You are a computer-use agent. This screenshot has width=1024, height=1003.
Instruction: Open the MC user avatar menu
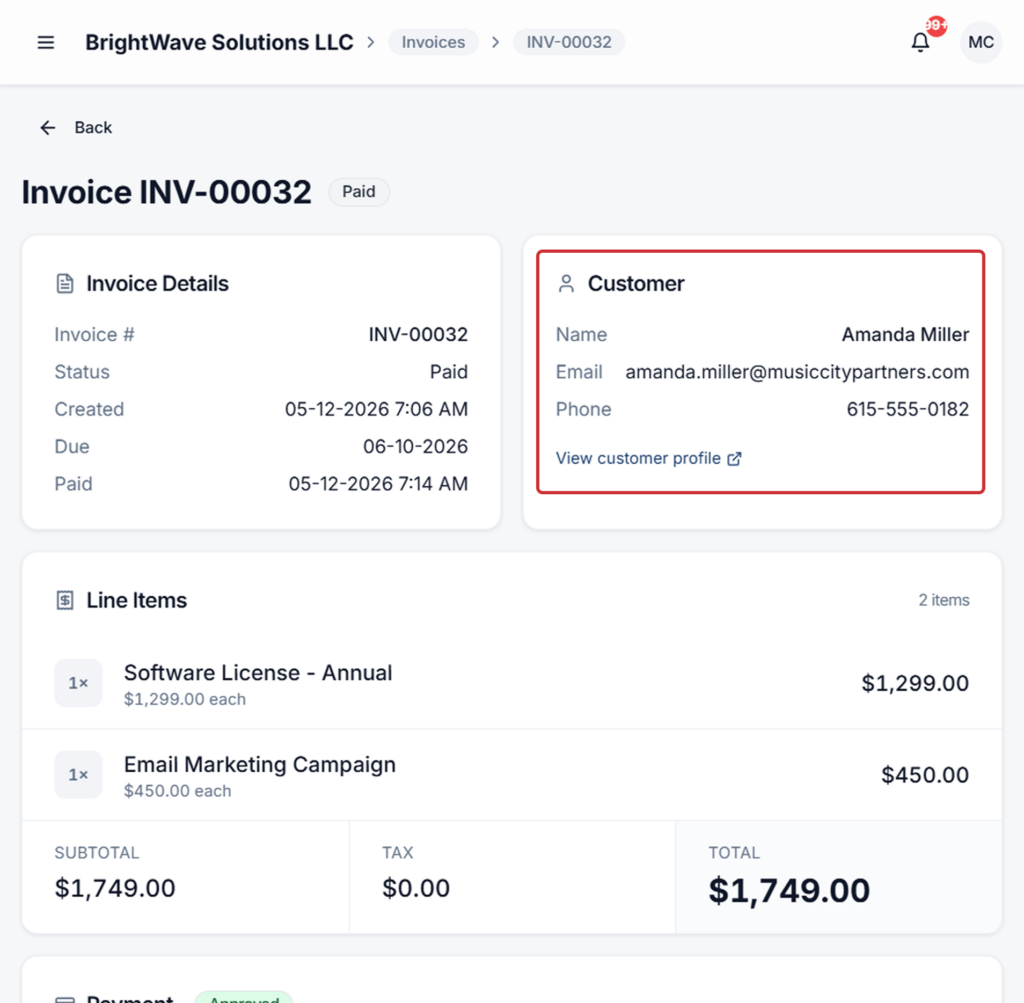[x=980, y=42]
